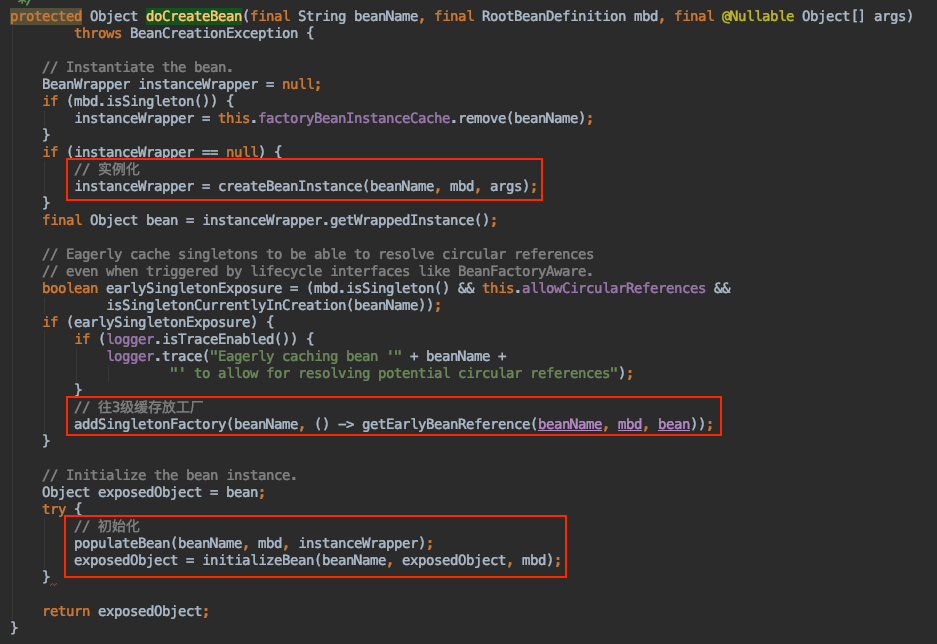The width and height of the screenshot is (937, 644).
Task: Click the return exposedObject statement
Action: point(125,611)
